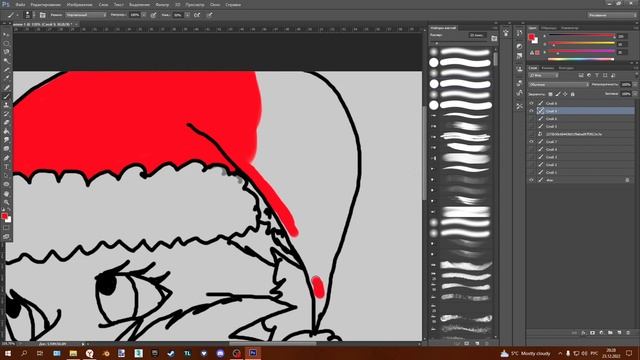The width and height of the screenshot is (640, 360).
Task: Open flow value dropdown arrow
Action: pos(187,15)
